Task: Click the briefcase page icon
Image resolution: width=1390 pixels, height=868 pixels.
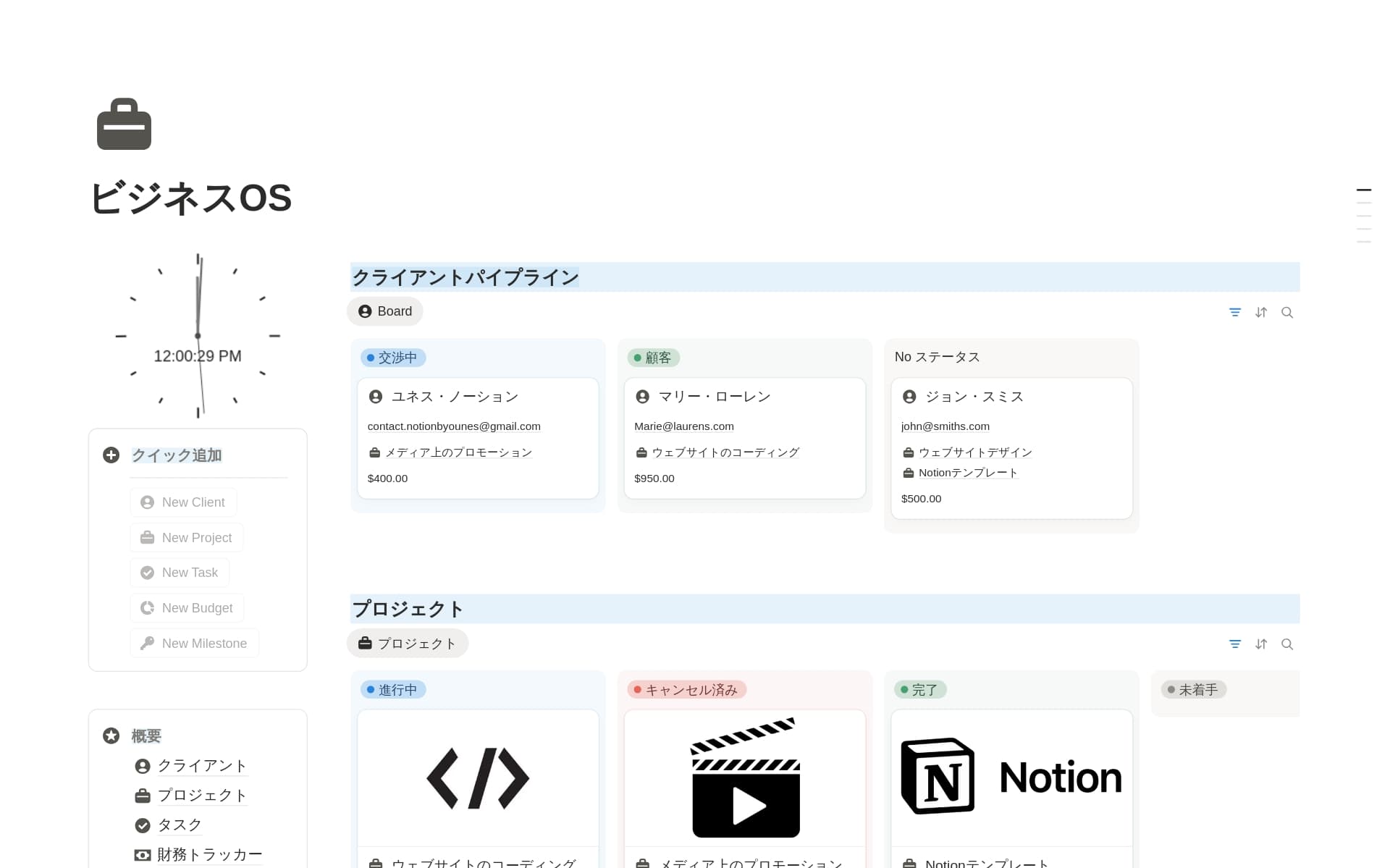Action: click(x=124, y=125)
